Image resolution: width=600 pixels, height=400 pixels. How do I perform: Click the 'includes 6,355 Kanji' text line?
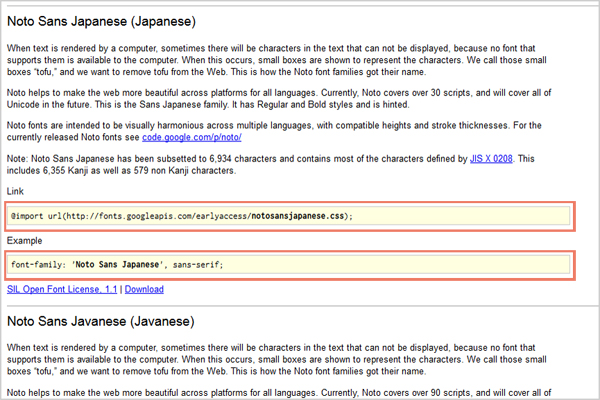click(121, 171)
